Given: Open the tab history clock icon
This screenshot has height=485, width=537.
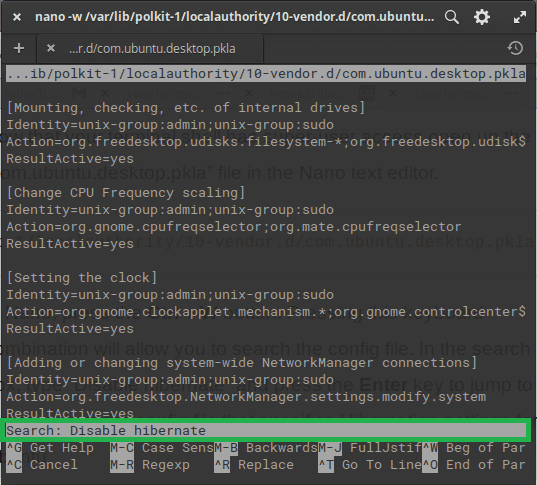Looking at the screenshot, I should (x=515, y=48).
